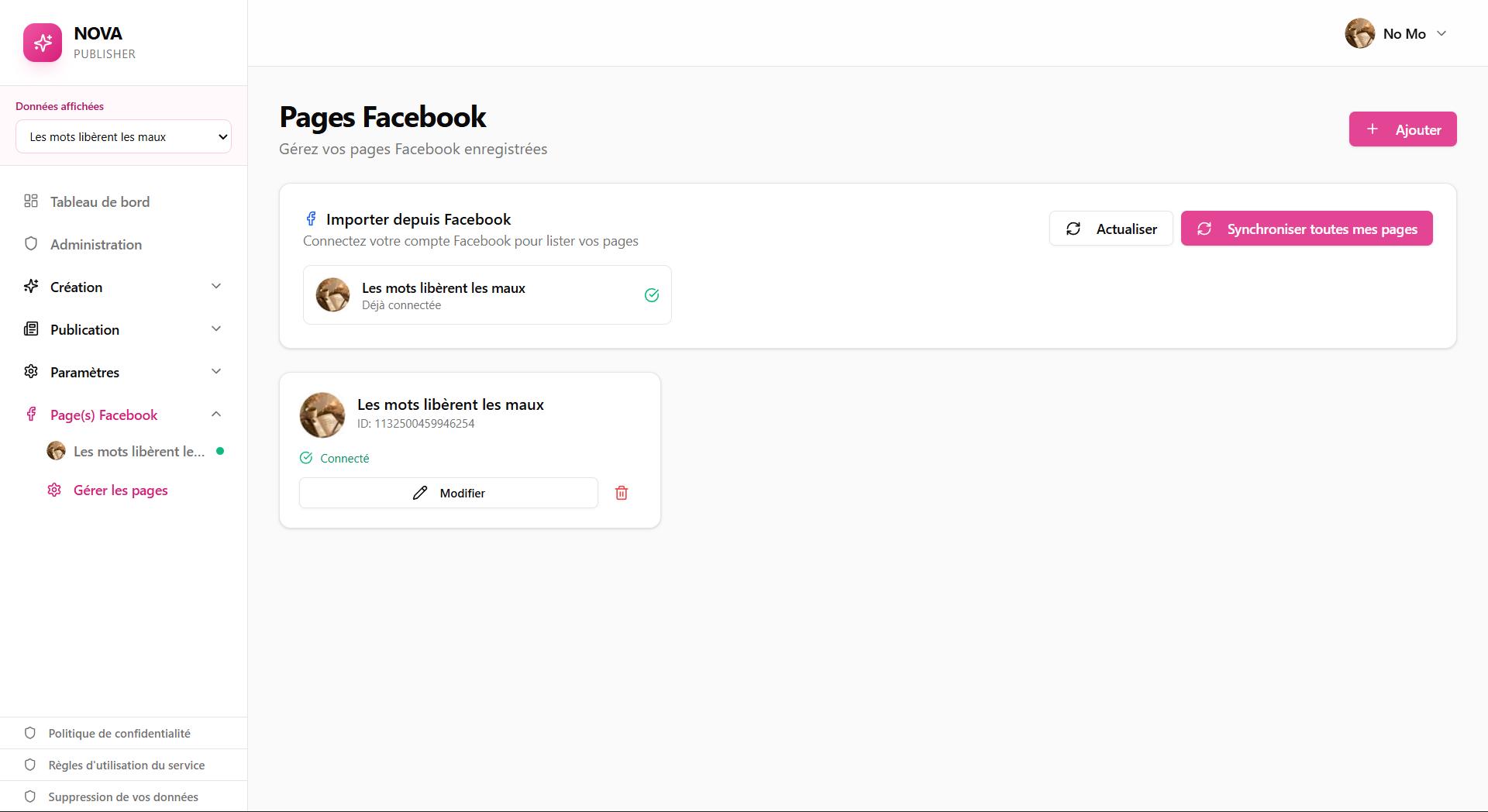The width and height of the screenshot is (1488, 812).
Task: Click the shield icon by Politique de confidentialité
Action: click(x=30, y=733)
